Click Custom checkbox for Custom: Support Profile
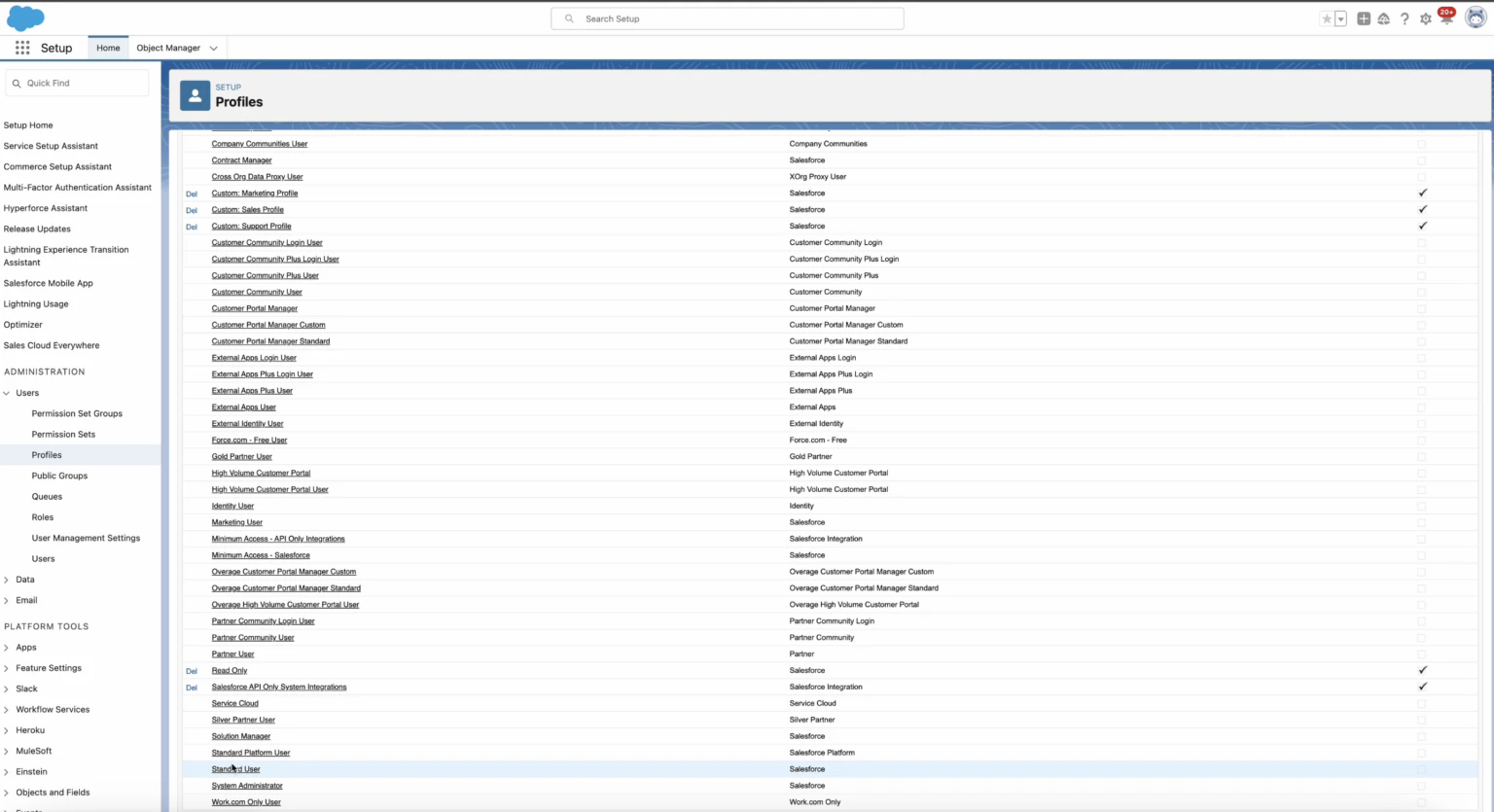Image resolution: width=1494 pixels, height=812 pixels. (1422, 227)
